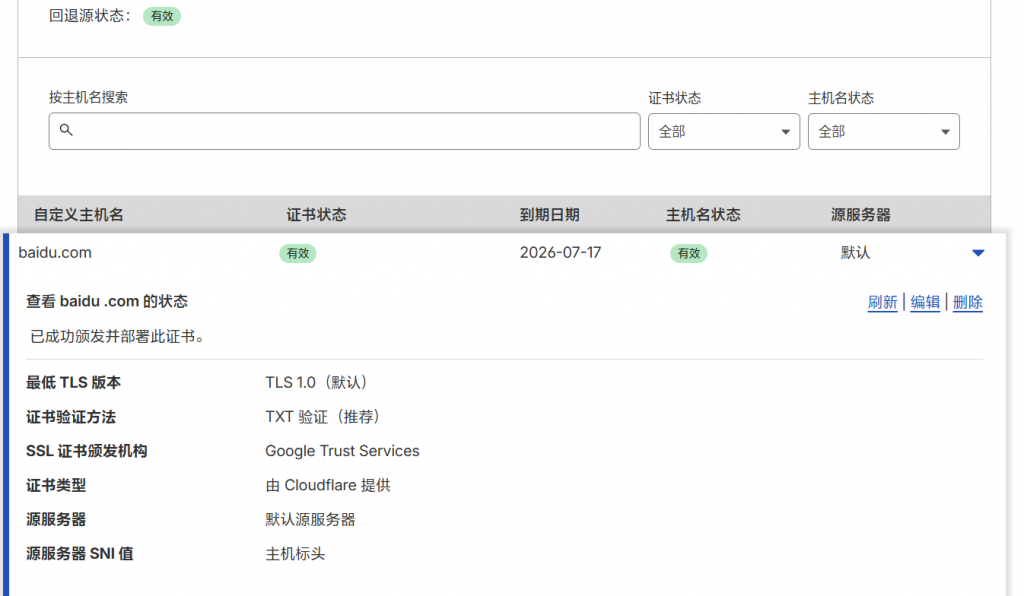Screen dimensions: 1024x596
Task: Open the 证书状态 filter dropdown
Action: click(723, 132)
